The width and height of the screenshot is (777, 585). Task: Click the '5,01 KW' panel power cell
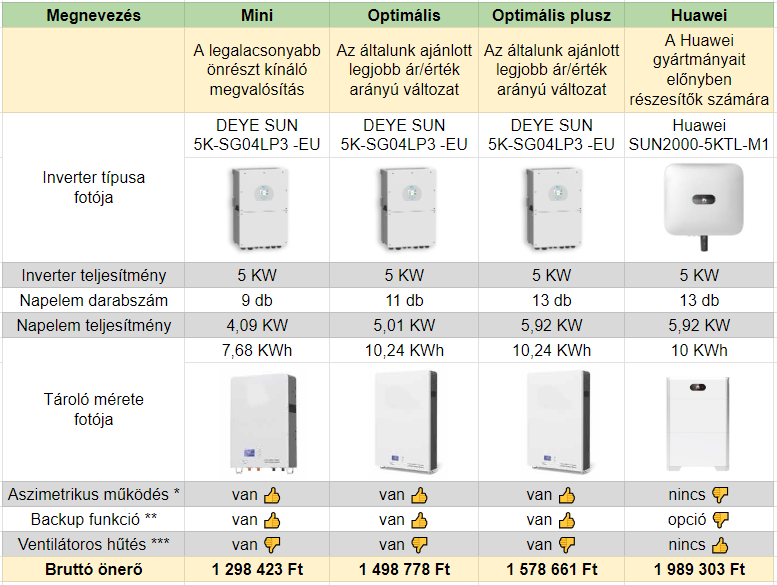(404, 325)
